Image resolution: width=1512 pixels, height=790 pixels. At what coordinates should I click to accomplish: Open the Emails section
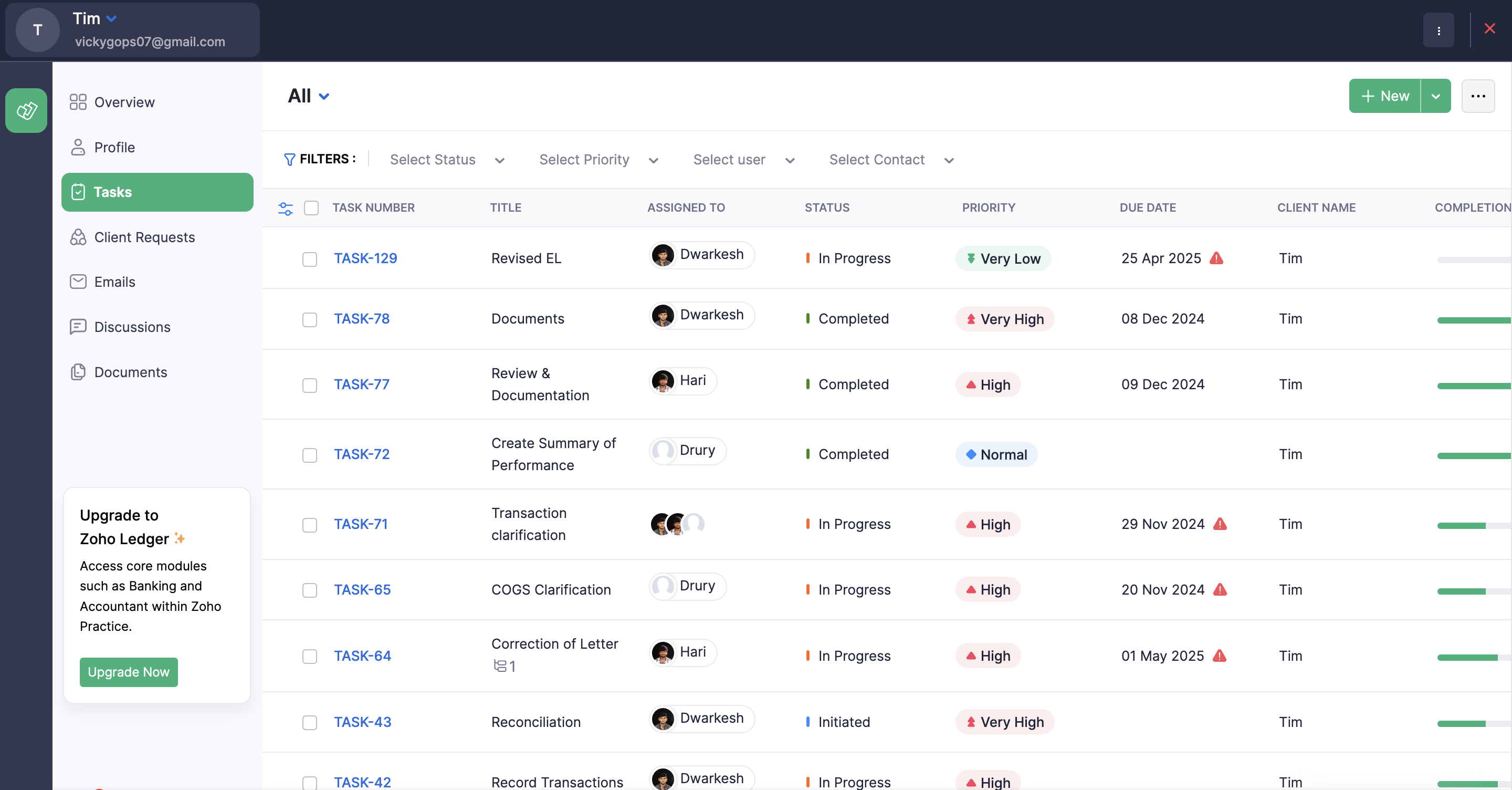[x=114, y=282]
